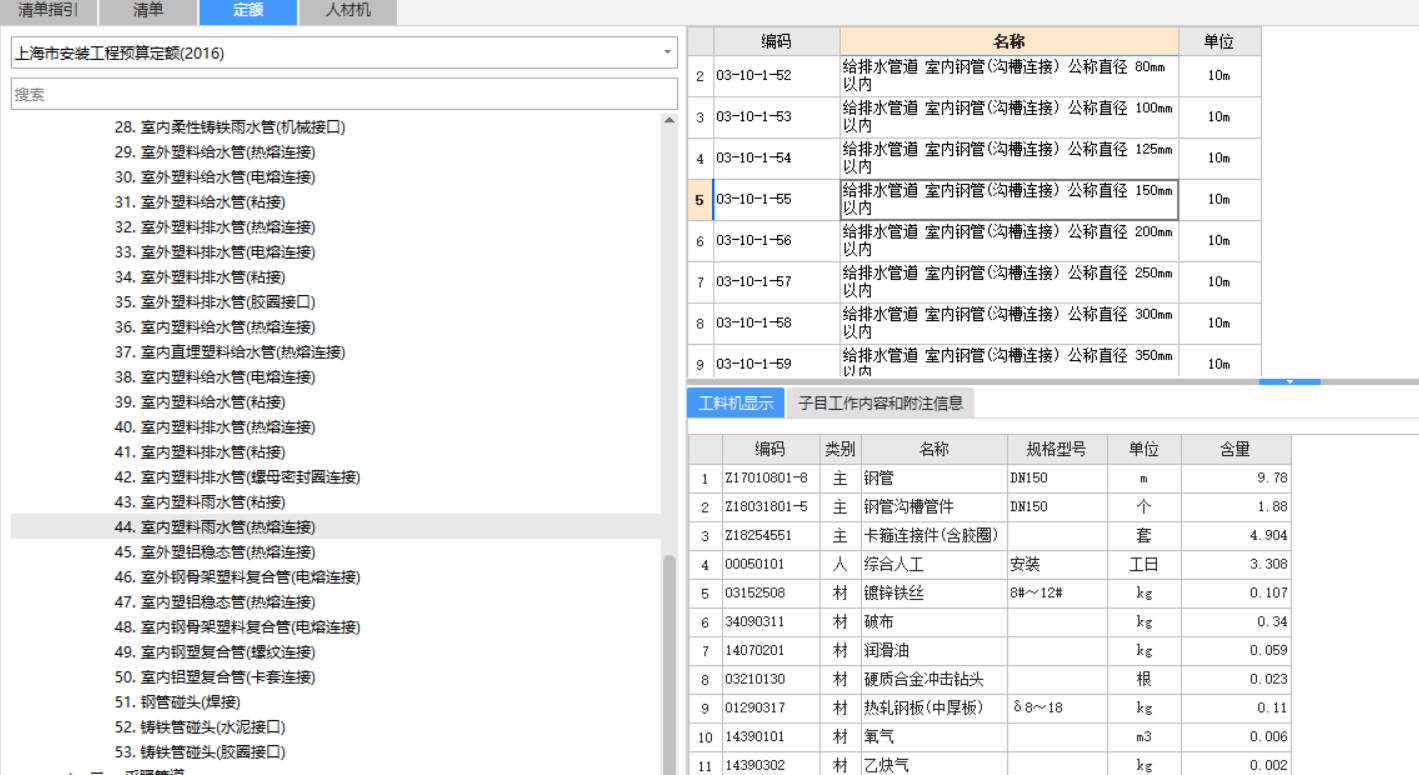Switch to the 工料机显示 tab
The image size is (1419, 775).
[x=736, y=403]
